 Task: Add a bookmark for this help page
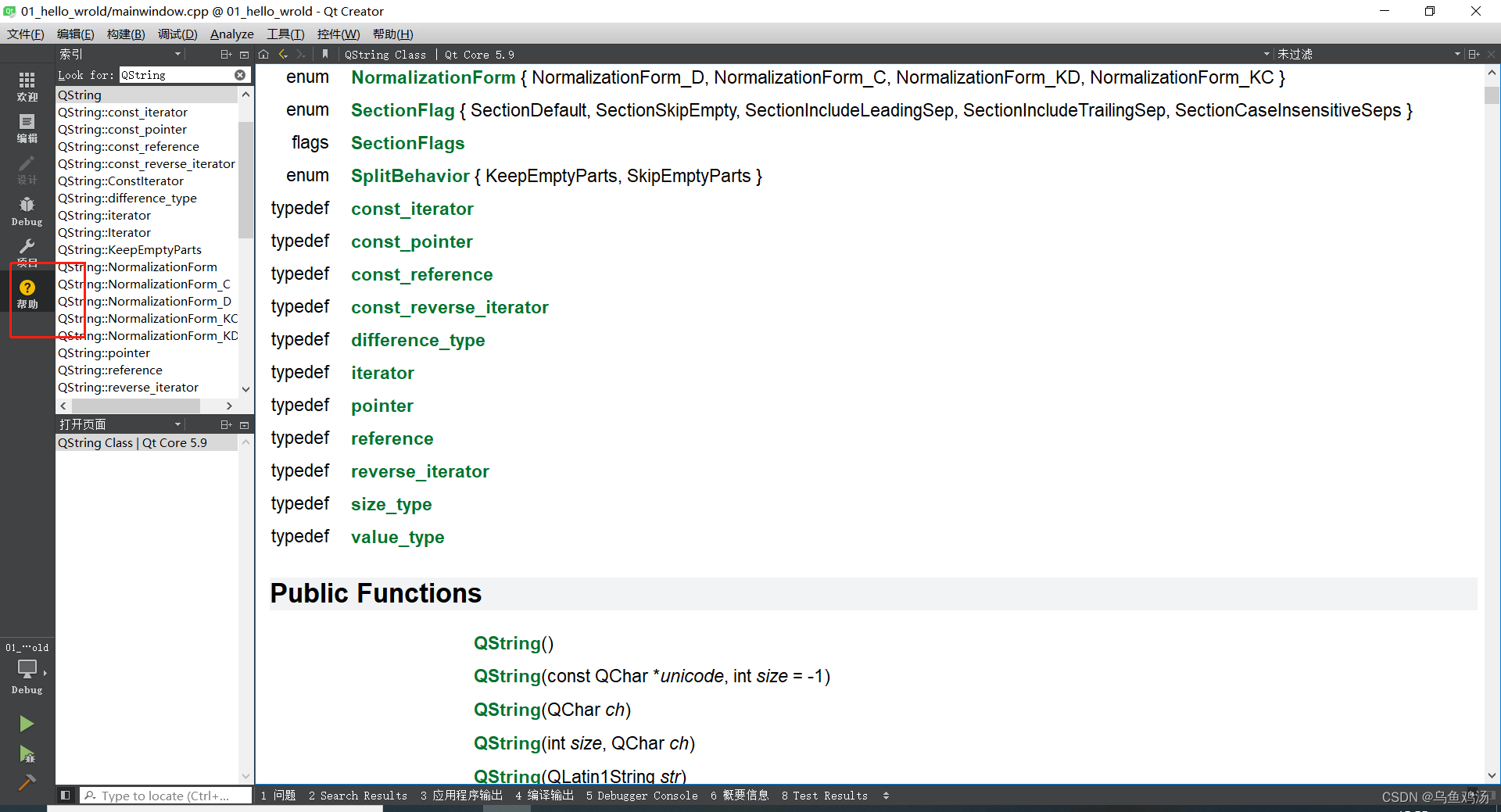point(325,54)
